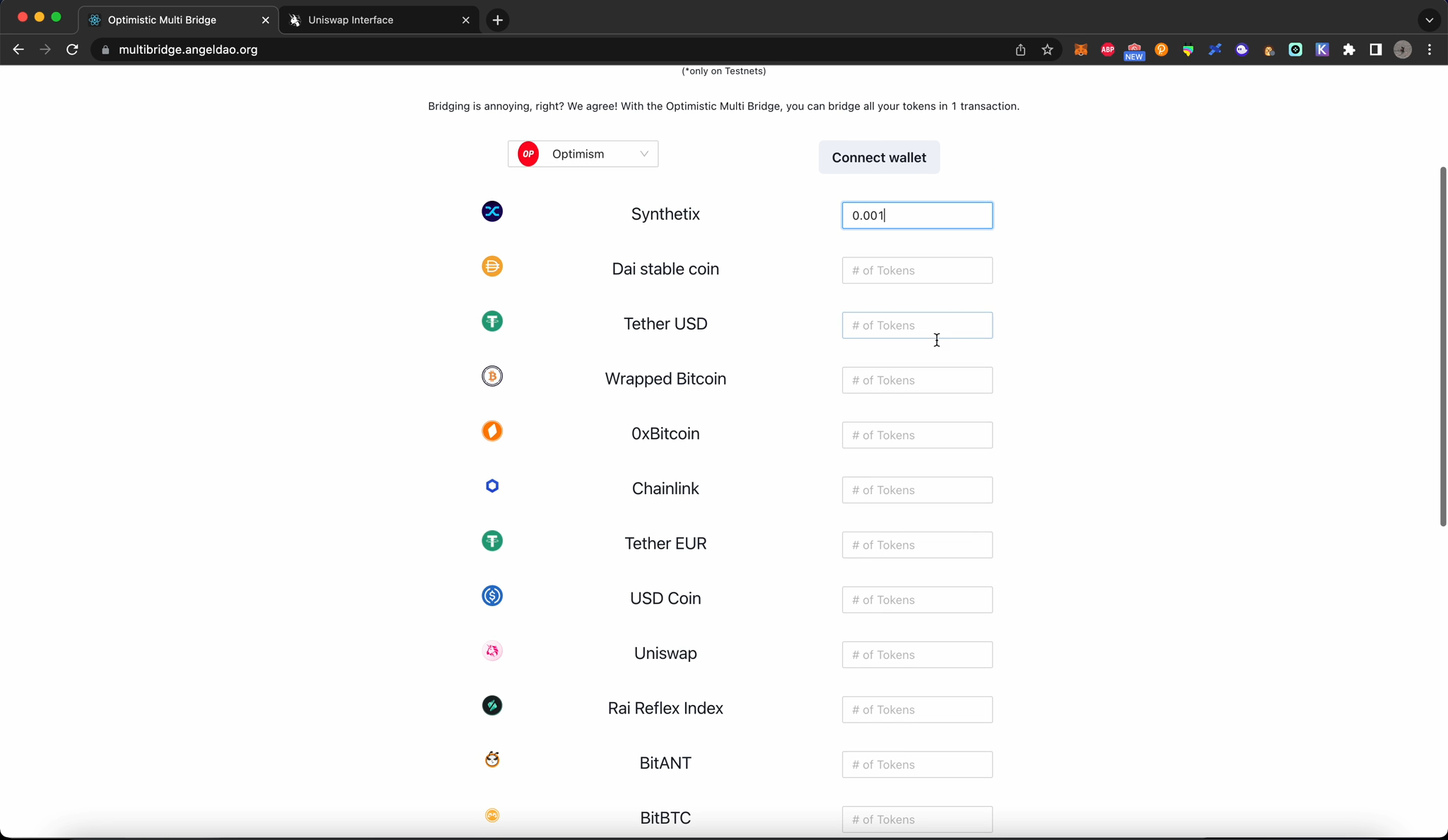Open the extension with NEW badge

point(1134,51)
